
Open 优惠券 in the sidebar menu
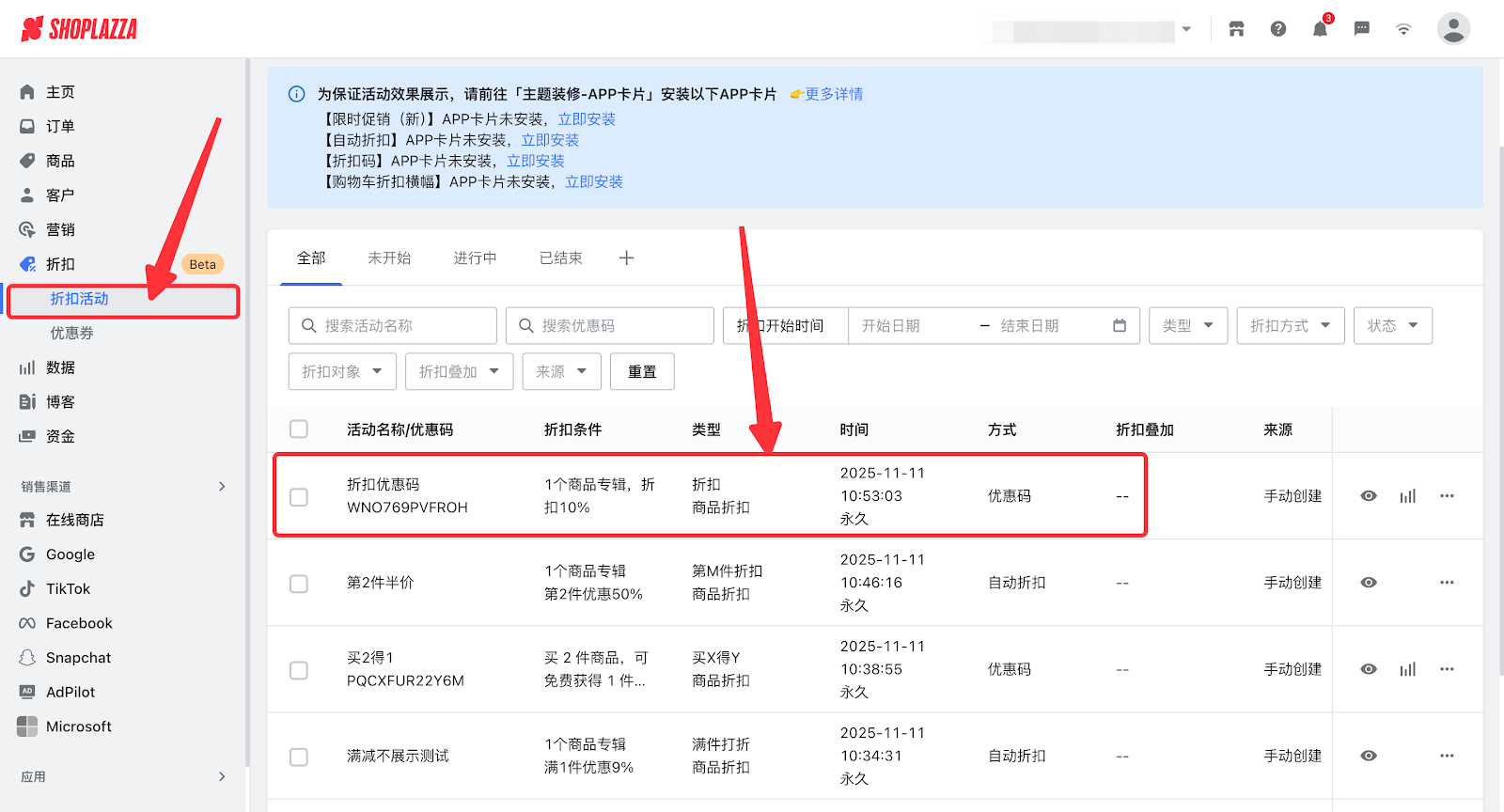[x=72, y=334]
